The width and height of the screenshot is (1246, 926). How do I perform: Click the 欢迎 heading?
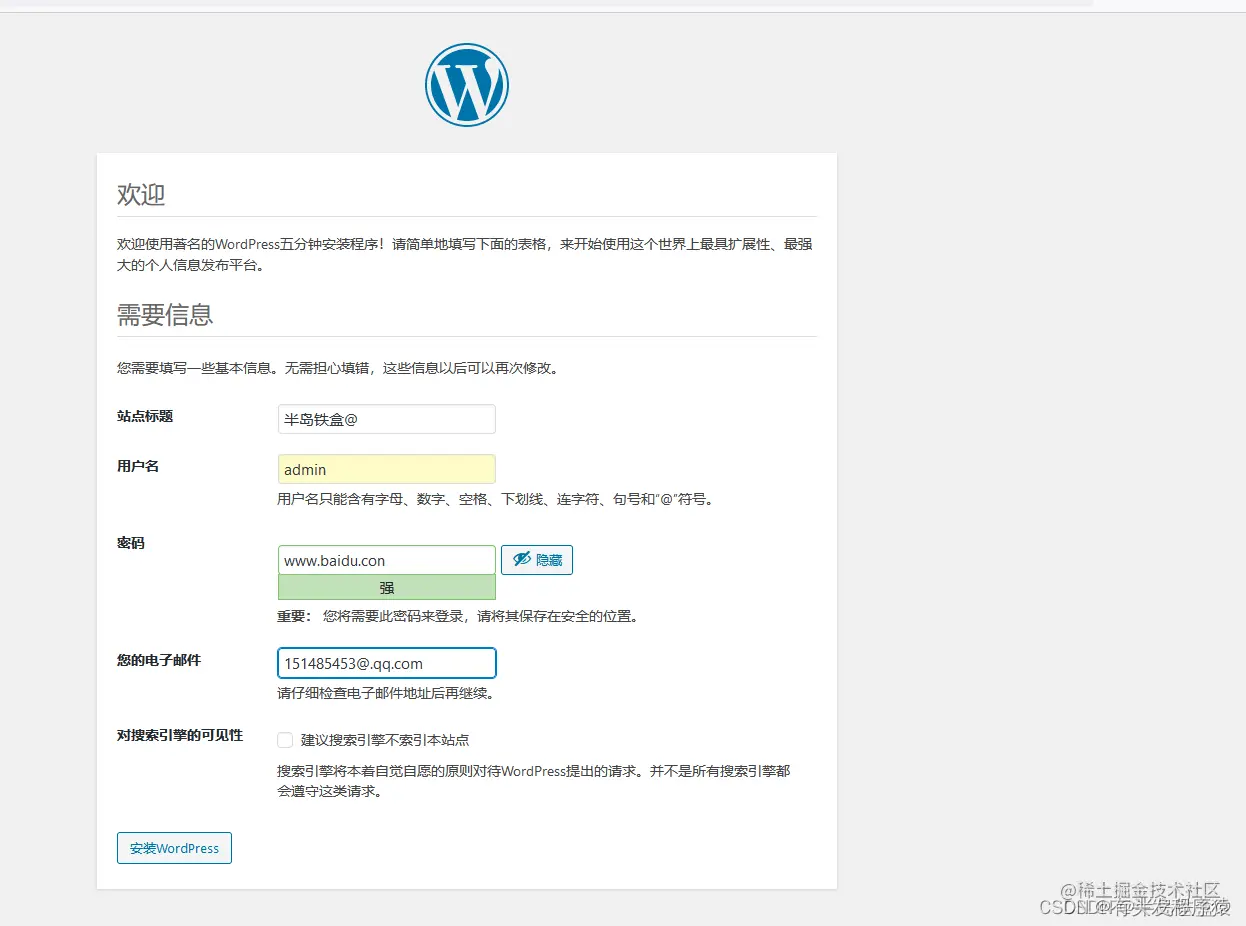coord(141,194)
